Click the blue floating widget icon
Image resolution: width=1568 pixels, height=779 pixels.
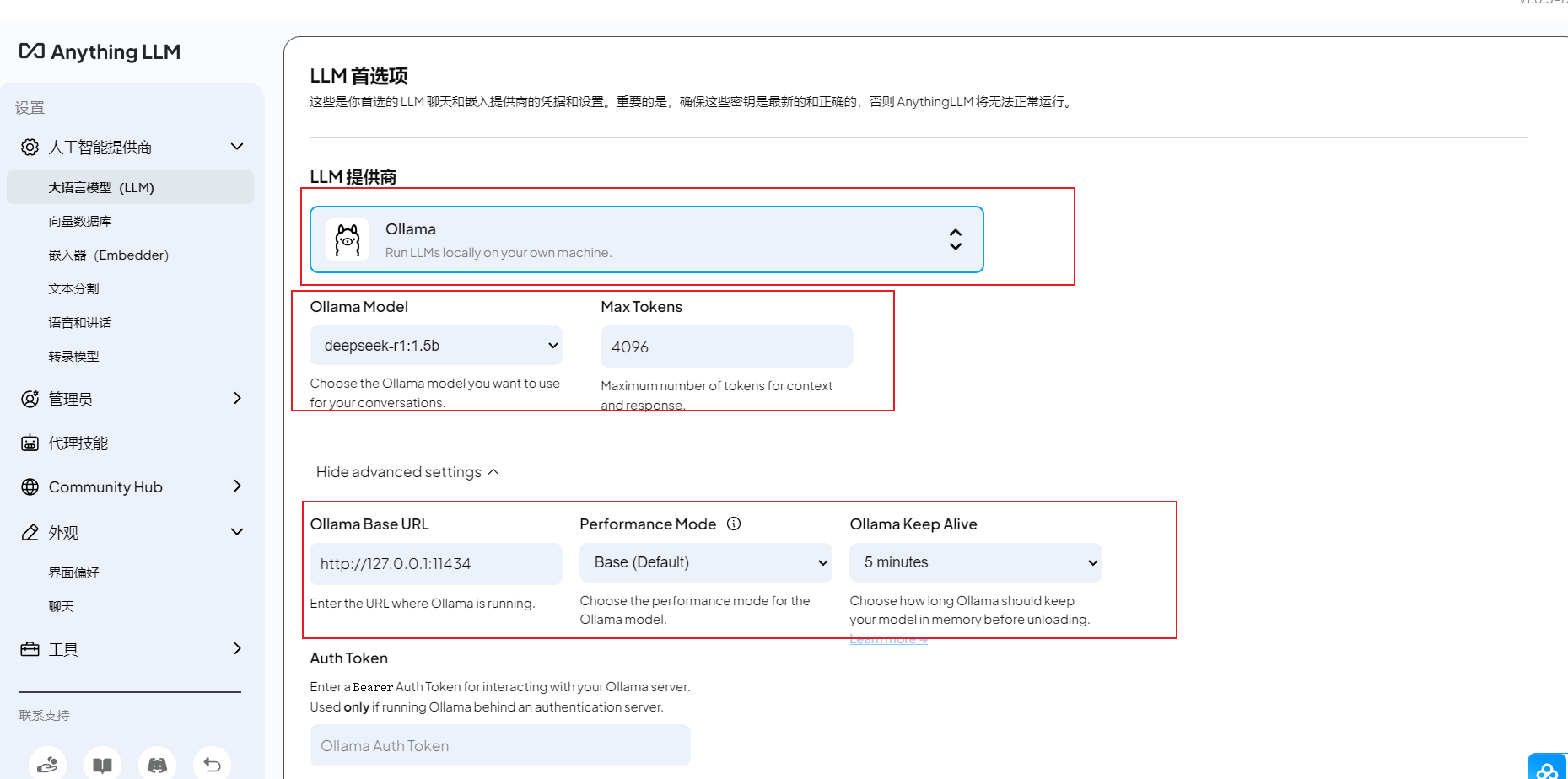1547,767
